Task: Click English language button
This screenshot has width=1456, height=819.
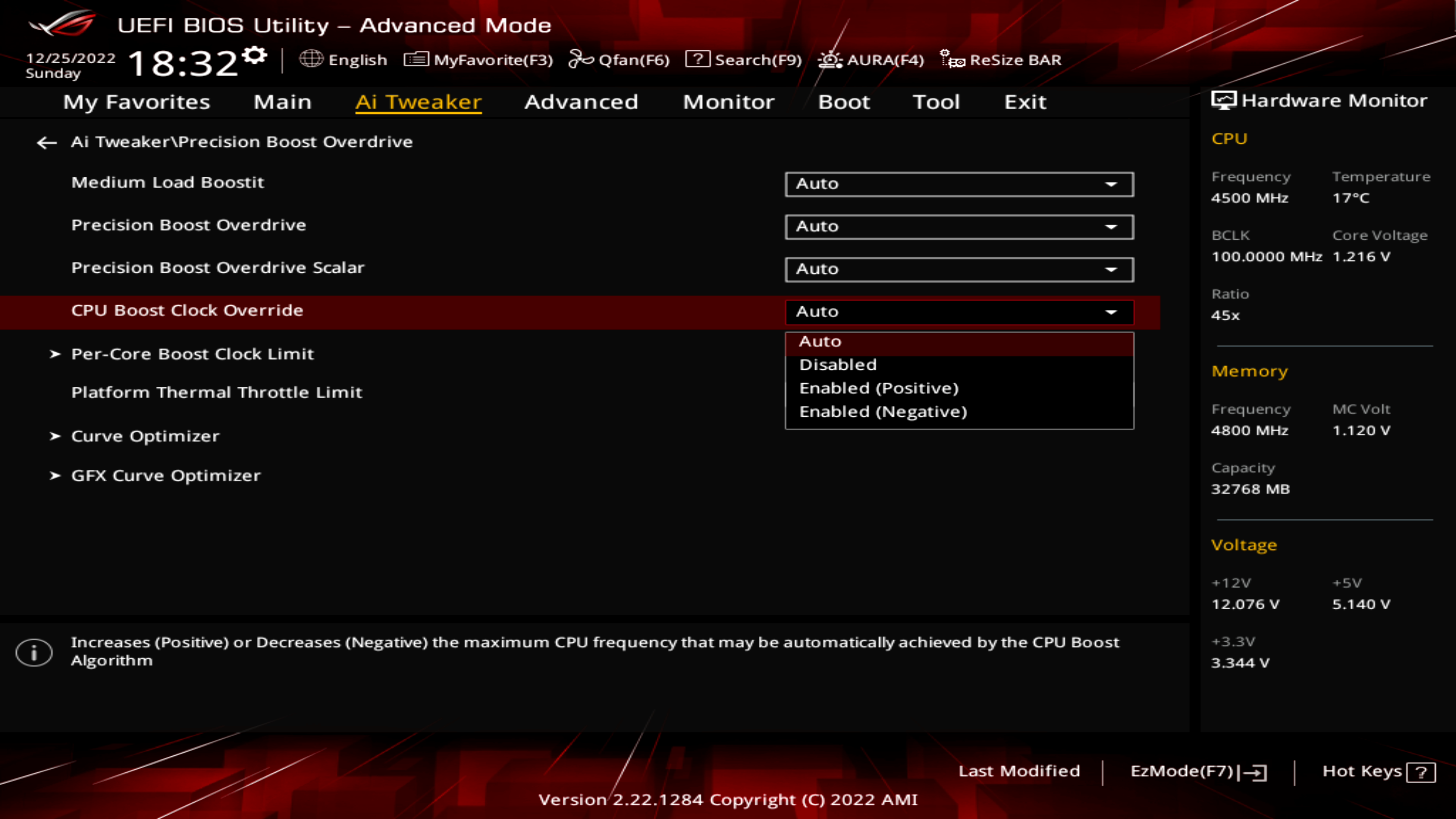Action: click(x=344, y=60)
